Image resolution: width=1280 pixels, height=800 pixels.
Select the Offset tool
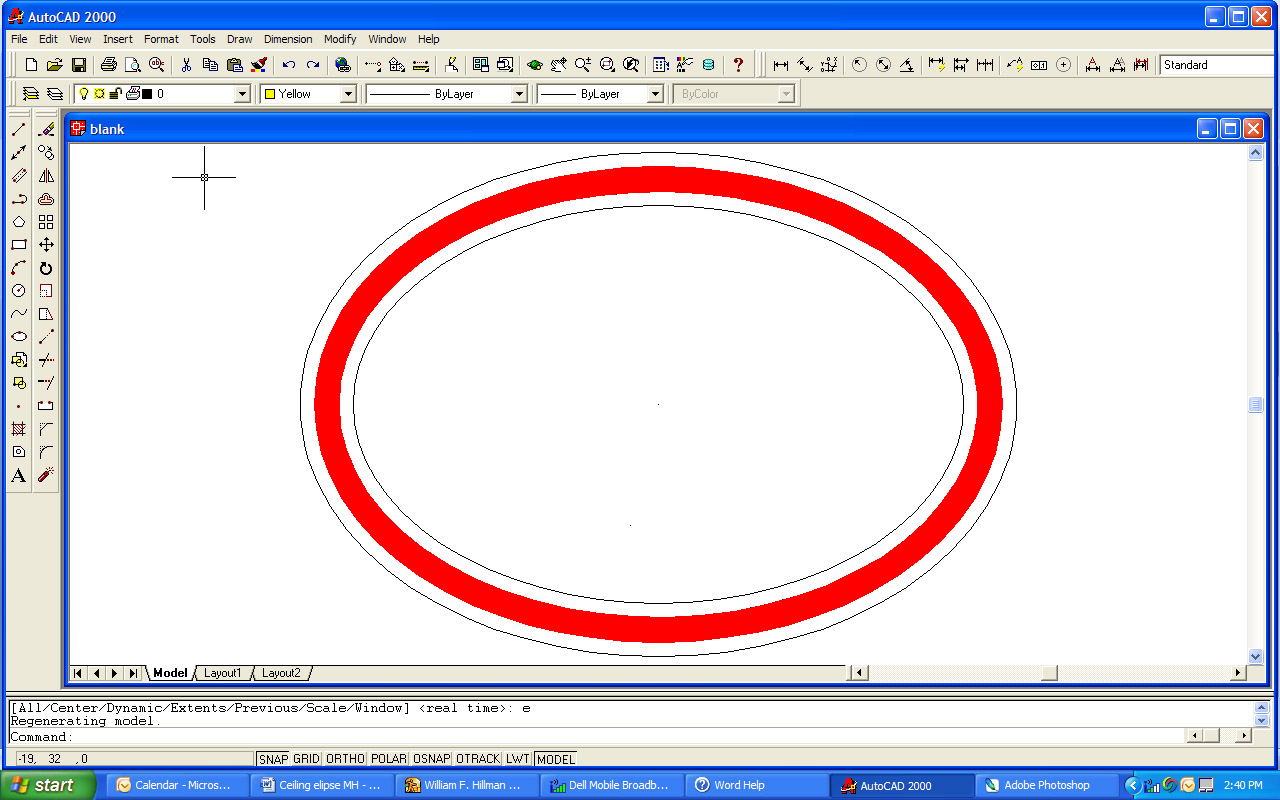point(46,199)
